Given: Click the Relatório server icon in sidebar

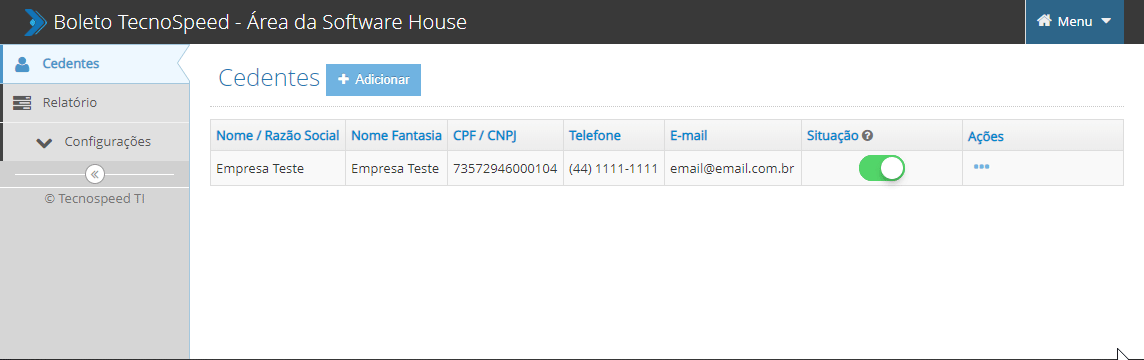Looking at the screenshot, I should [22, 103].
